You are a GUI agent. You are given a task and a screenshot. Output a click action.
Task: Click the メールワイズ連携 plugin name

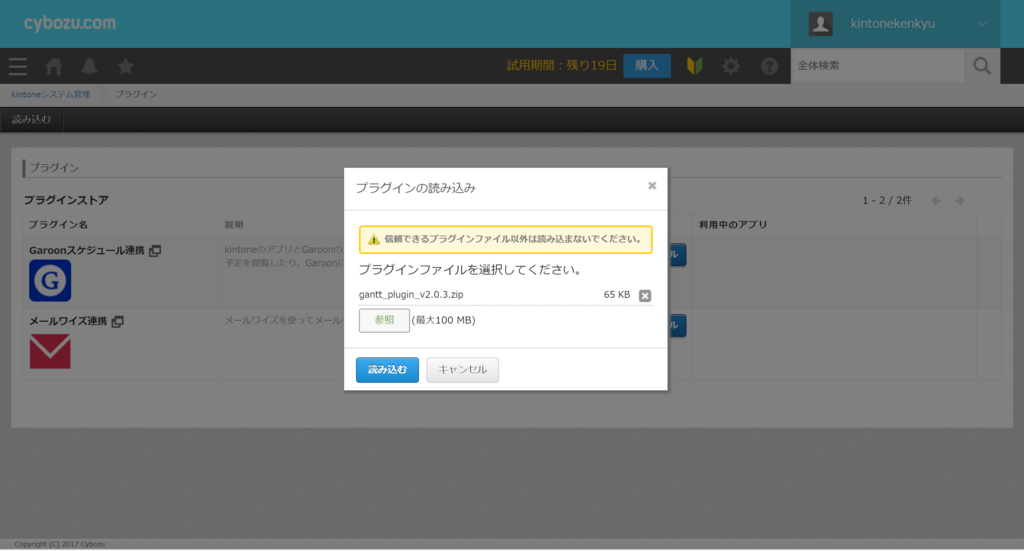(x=67, y=321)
